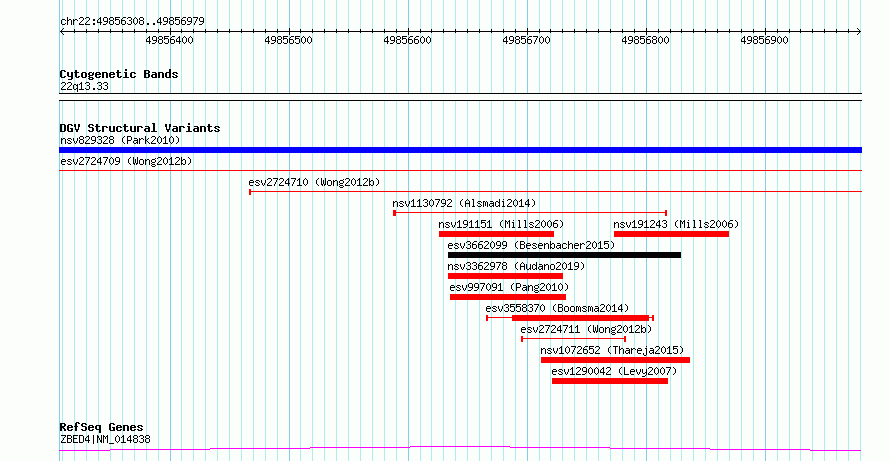Select the esv2724709 (Wong2012b) label

(126, 161)
